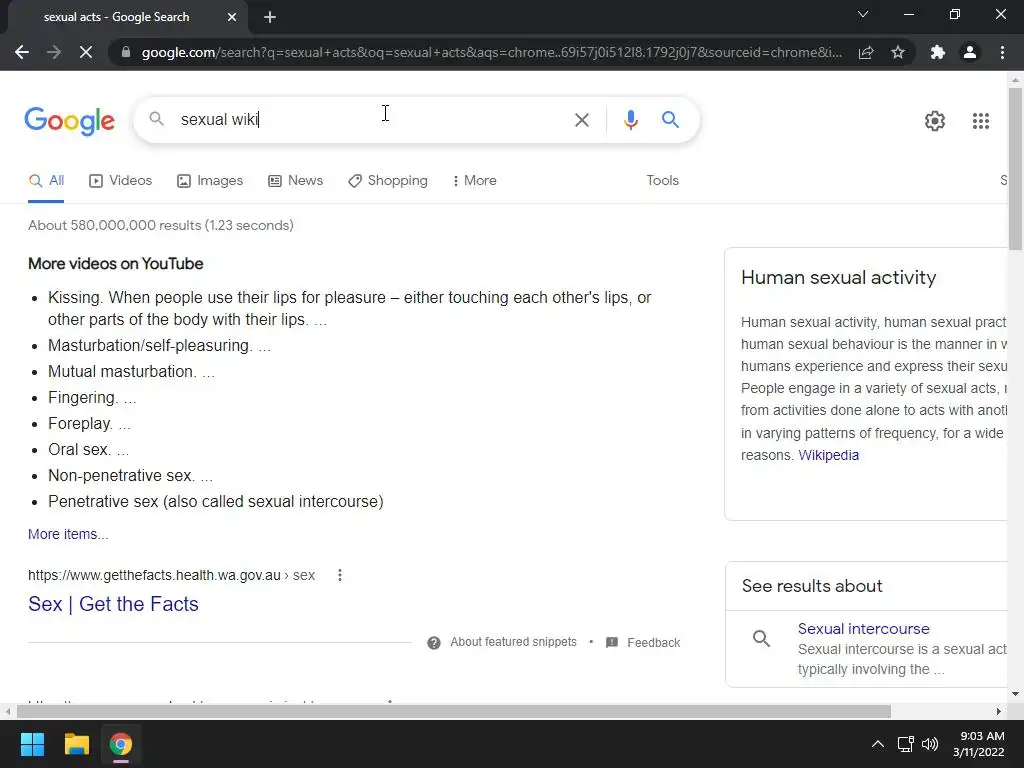Open the clock showing 9:03 AM
This screenshot has height=768, width=1024.
[x=978, y=744]
